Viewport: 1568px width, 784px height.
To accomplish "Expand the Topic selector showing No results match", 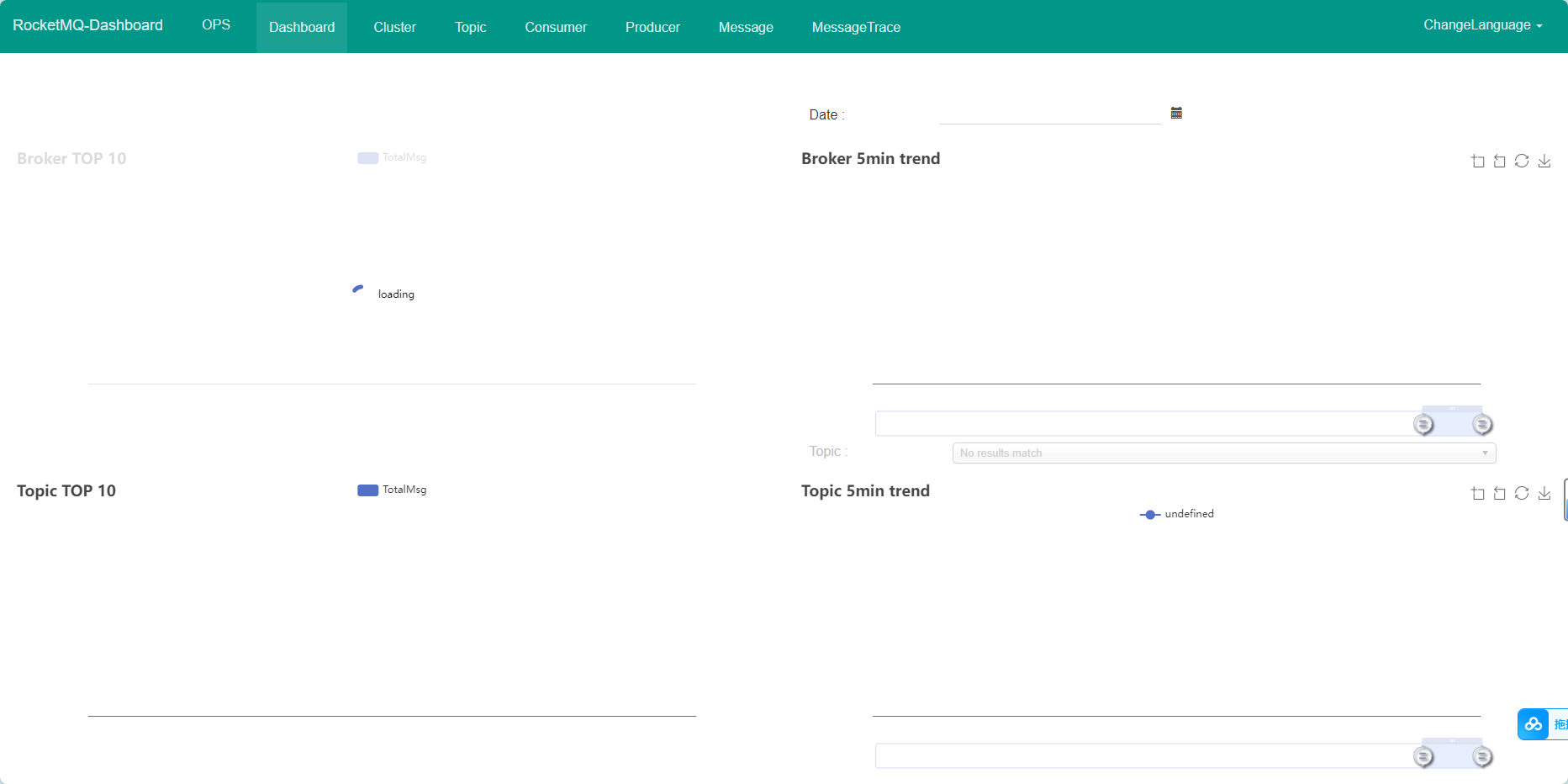I will [x=1224, y=453].
